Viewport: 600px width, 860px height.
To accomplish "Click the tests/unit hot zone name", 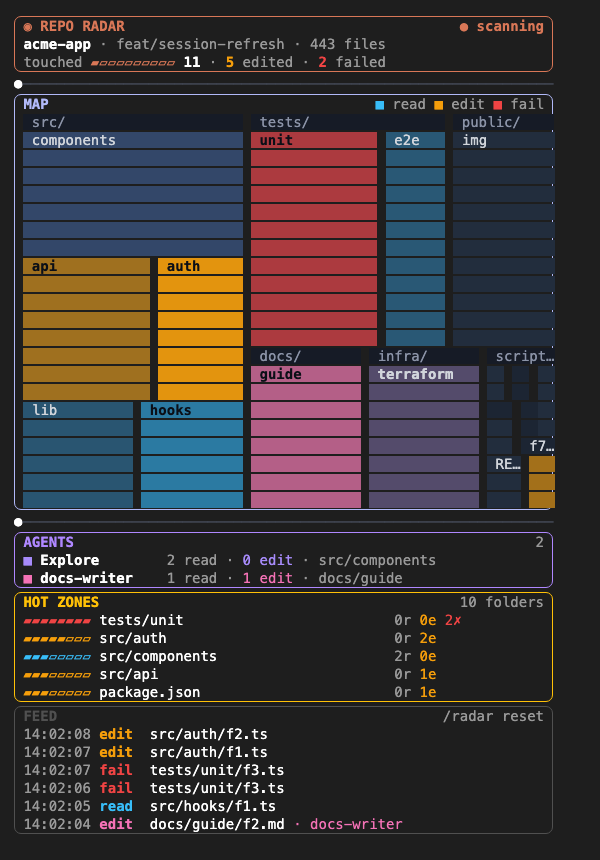I will 141,620.
